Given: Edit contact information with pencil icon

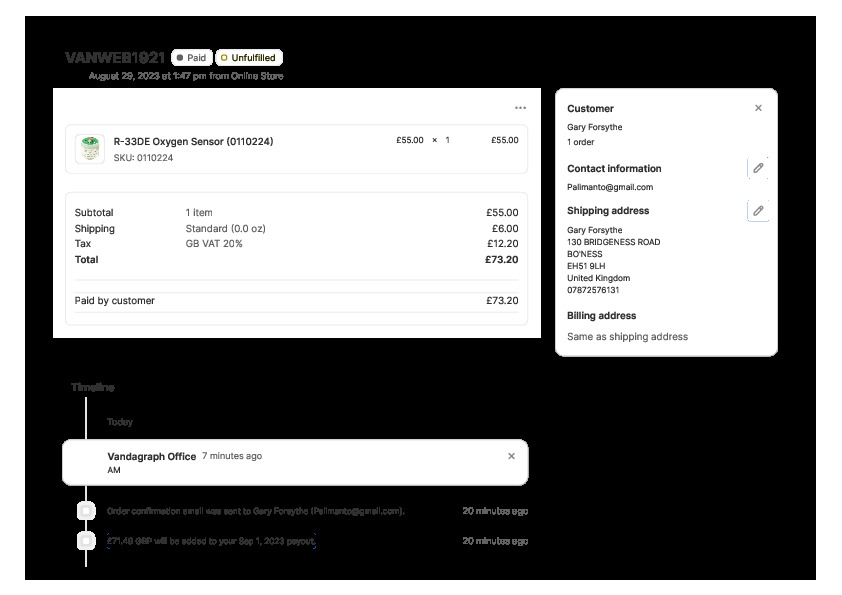Looking at the screenshot, I should coord(758,168).
